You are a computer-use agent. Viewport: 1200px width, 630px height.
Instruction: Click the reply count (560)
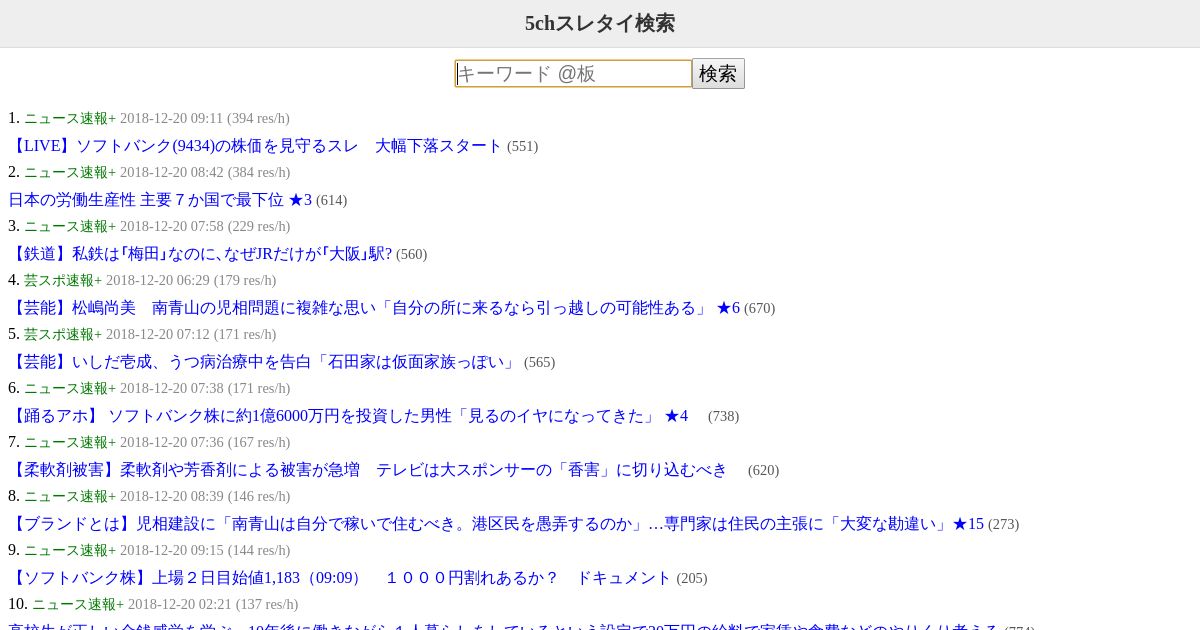[411, 254]
